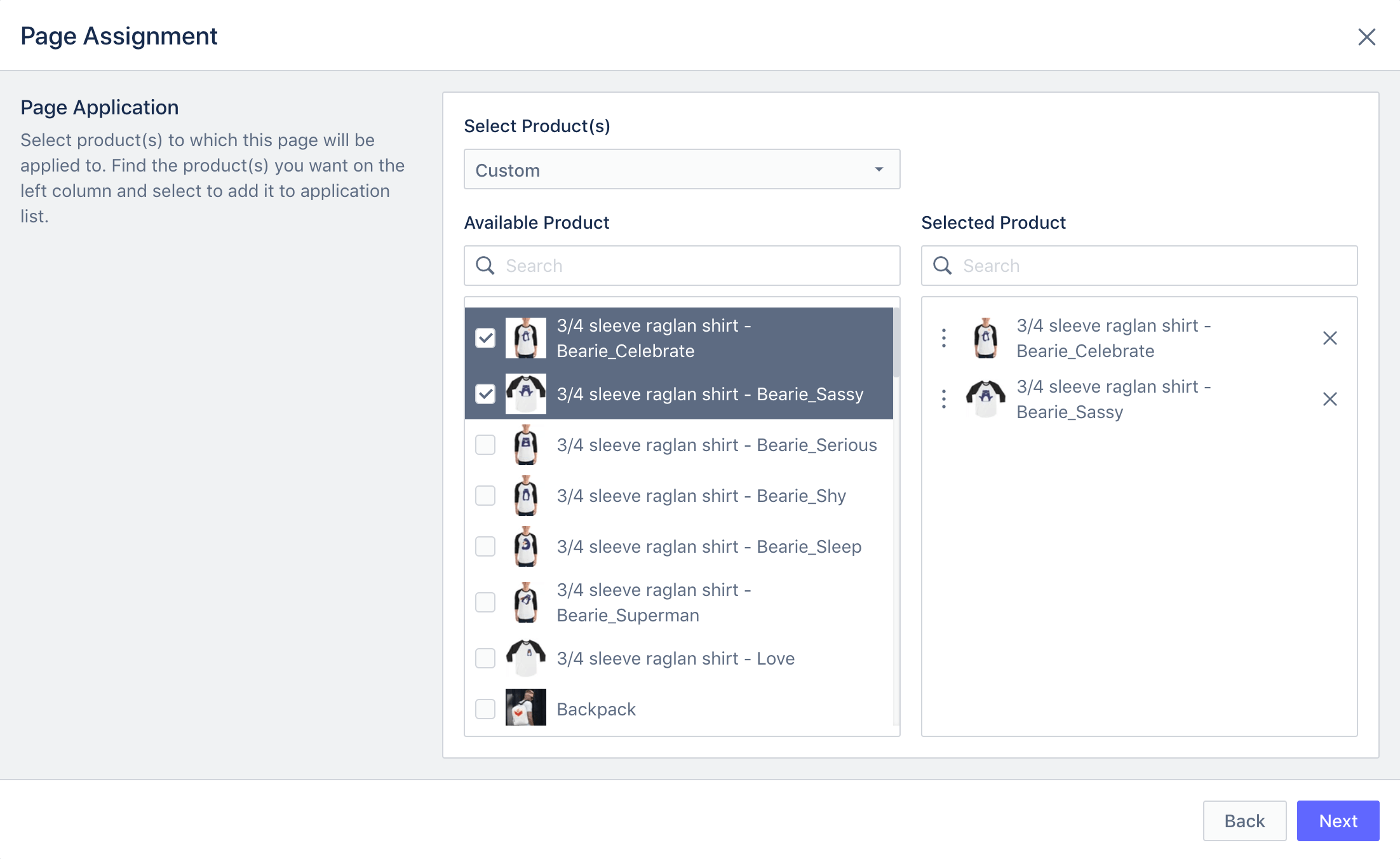This screenshot has height=859, width=1400.
Task: Click the Love raglan shirt thumbnail
Action: click(x=526, y=658)
